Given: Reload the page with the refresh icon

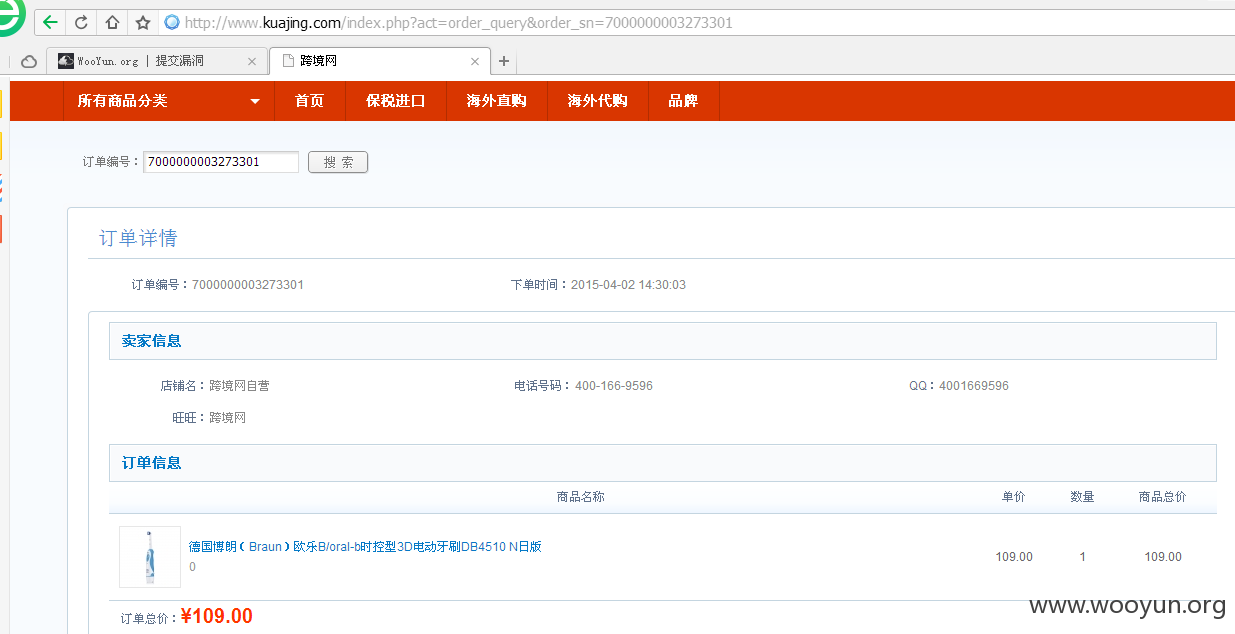Looking at the screenshot, I should coord(81,22).
